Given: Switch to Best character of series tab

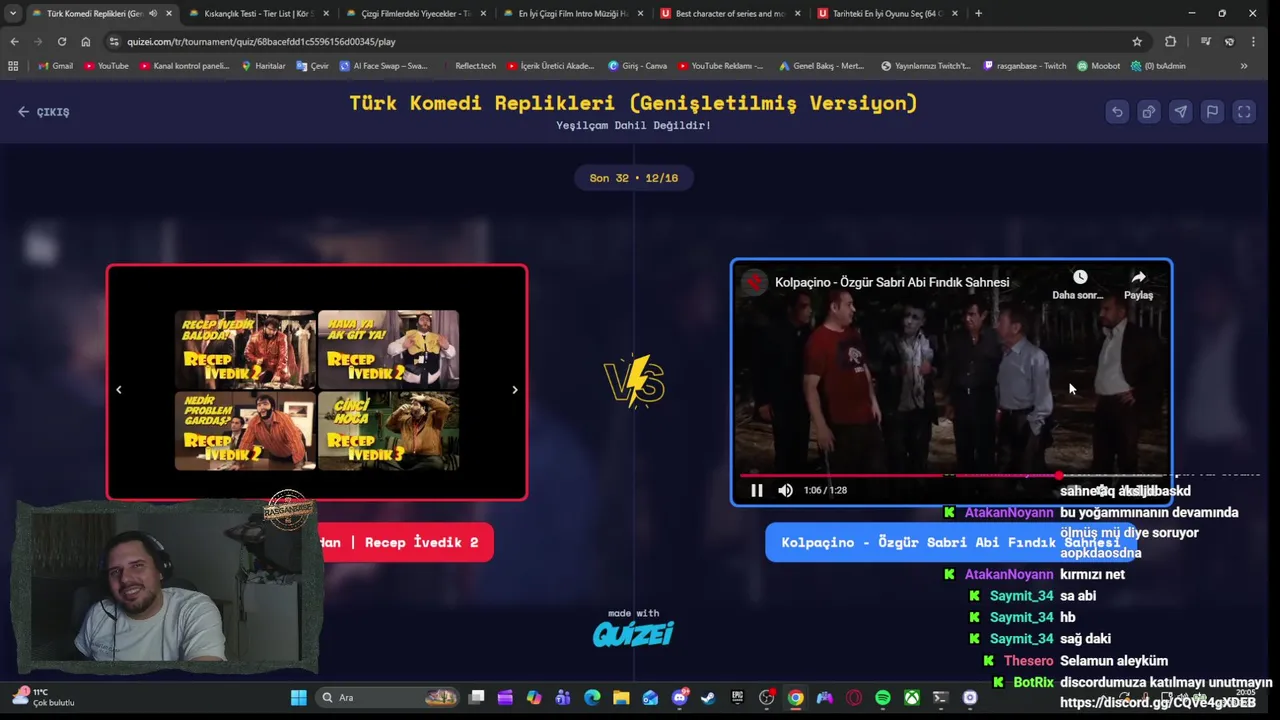Looking at the screenshot, I should [x=729, y=14].
